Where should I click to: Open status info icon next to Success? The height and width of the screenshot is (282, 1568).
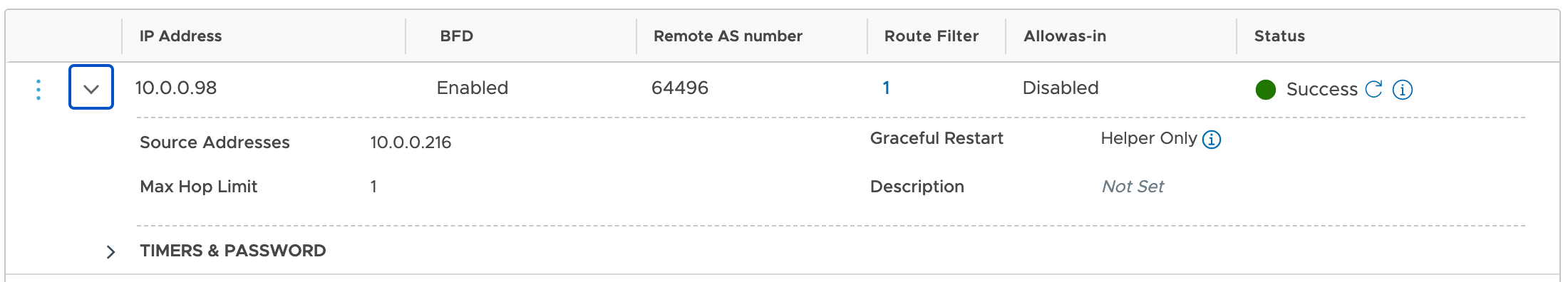click(1403, 89)
